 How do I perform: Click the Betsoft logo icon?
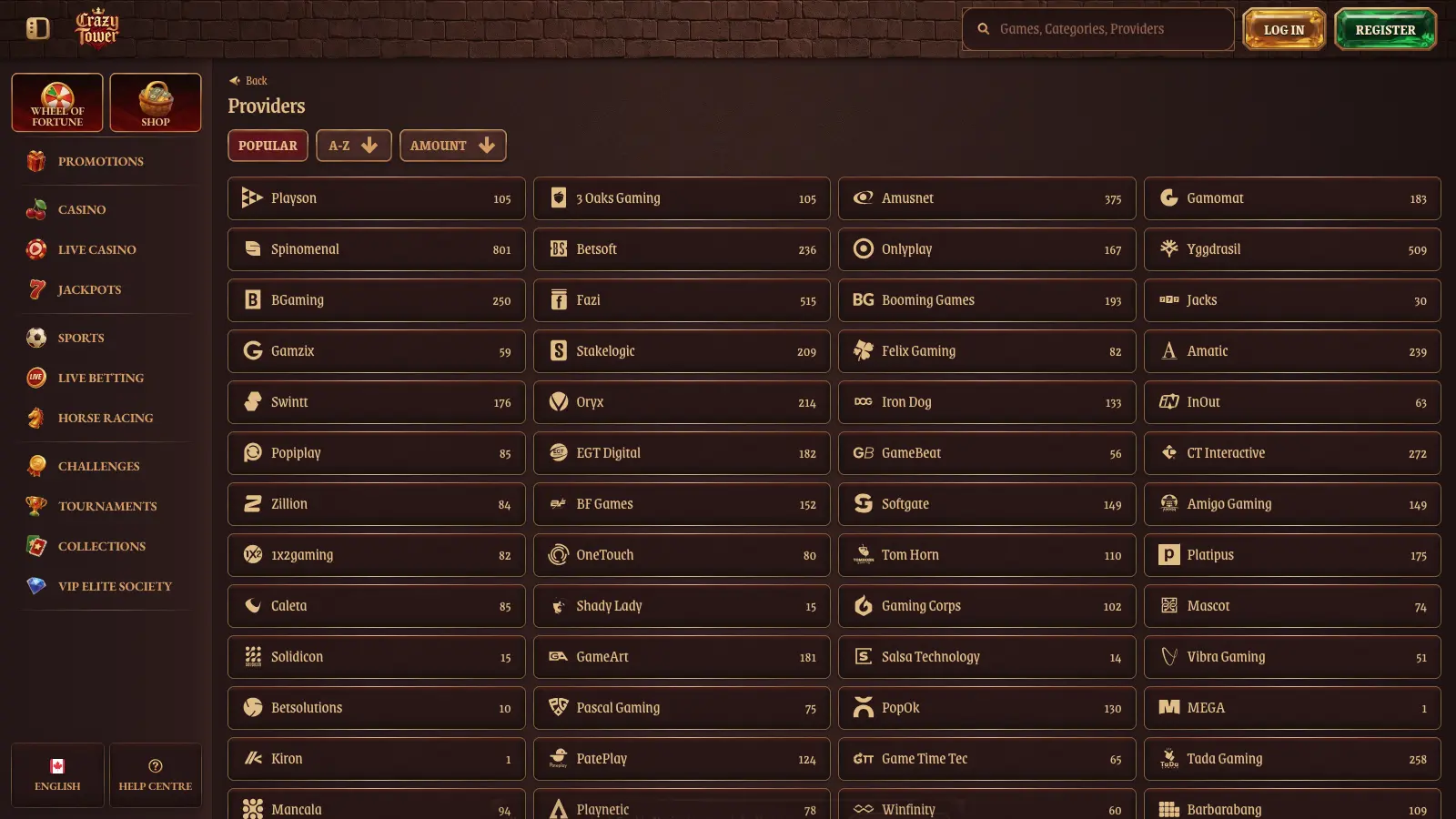(x=559, y=249)
